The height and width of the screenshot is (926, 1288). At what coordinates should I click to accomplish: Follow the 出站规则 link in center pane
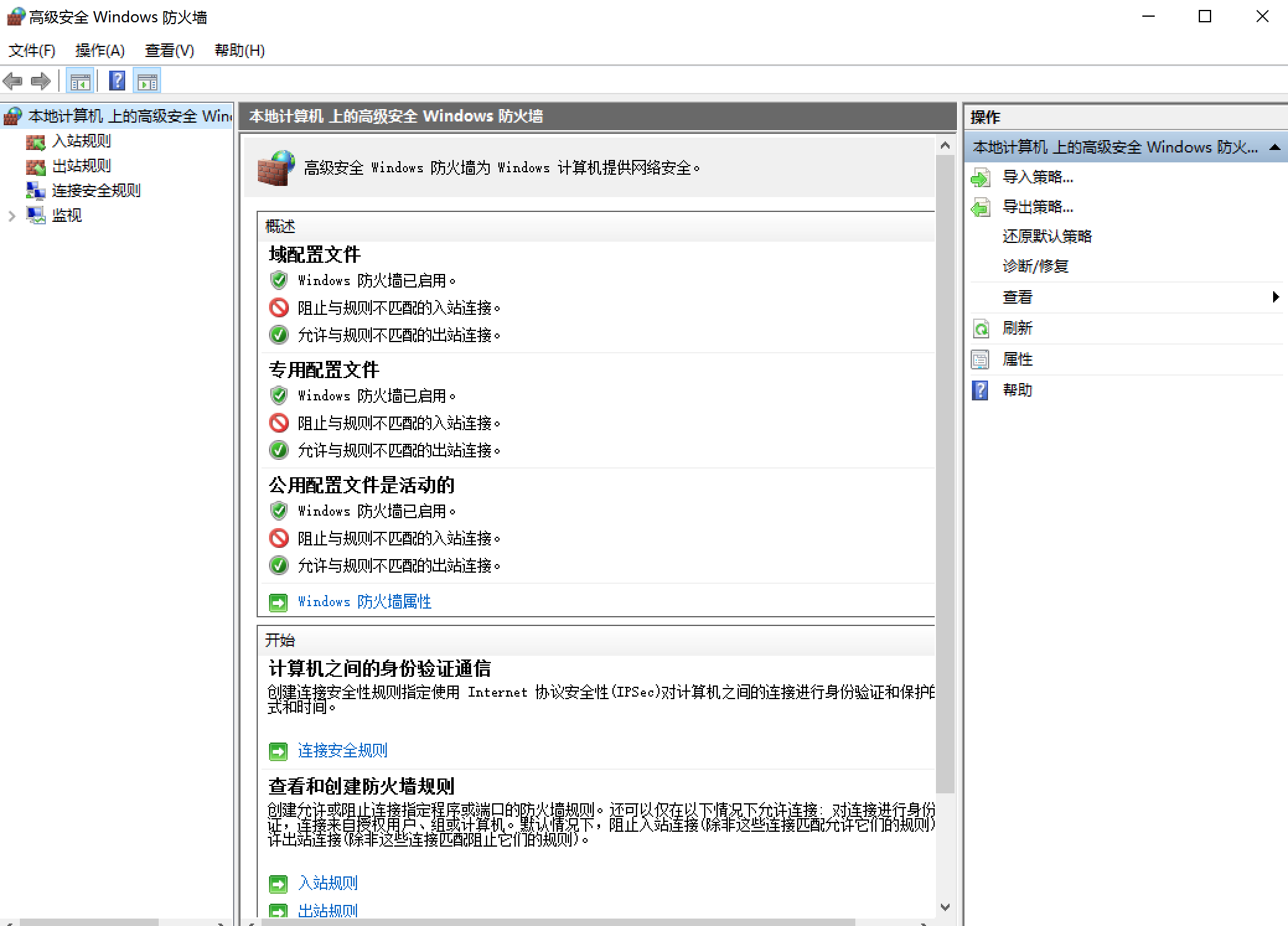pos(328,911)
